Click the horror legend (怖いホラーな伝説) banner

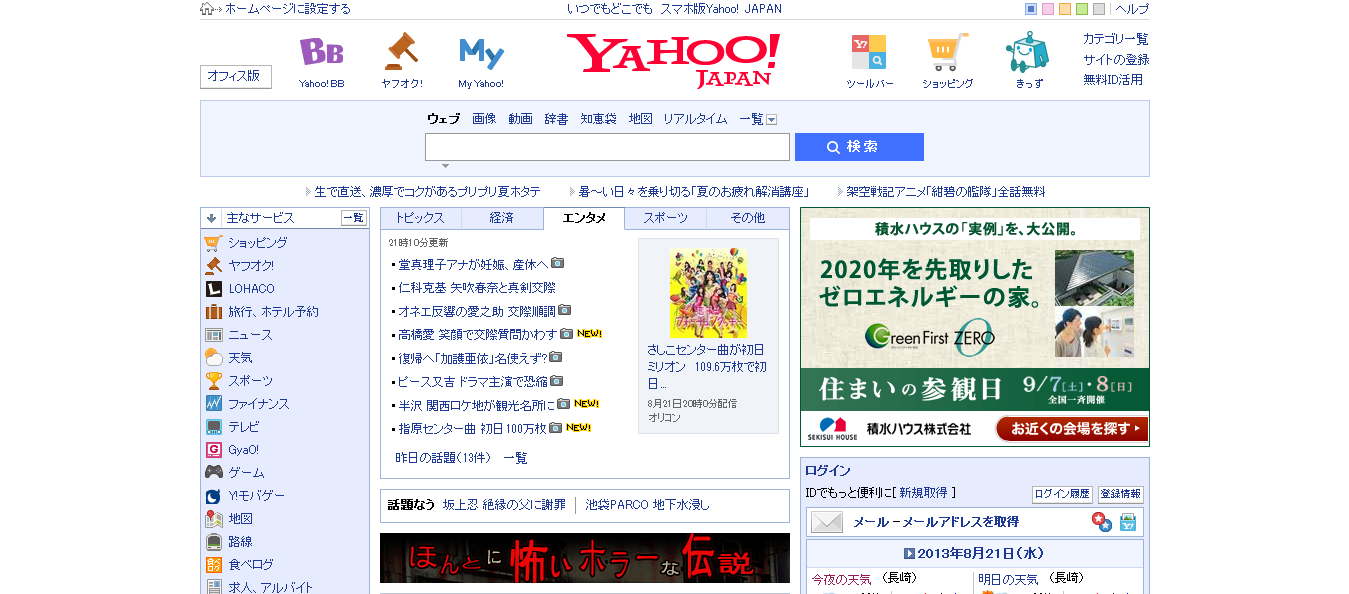[585, 558]
